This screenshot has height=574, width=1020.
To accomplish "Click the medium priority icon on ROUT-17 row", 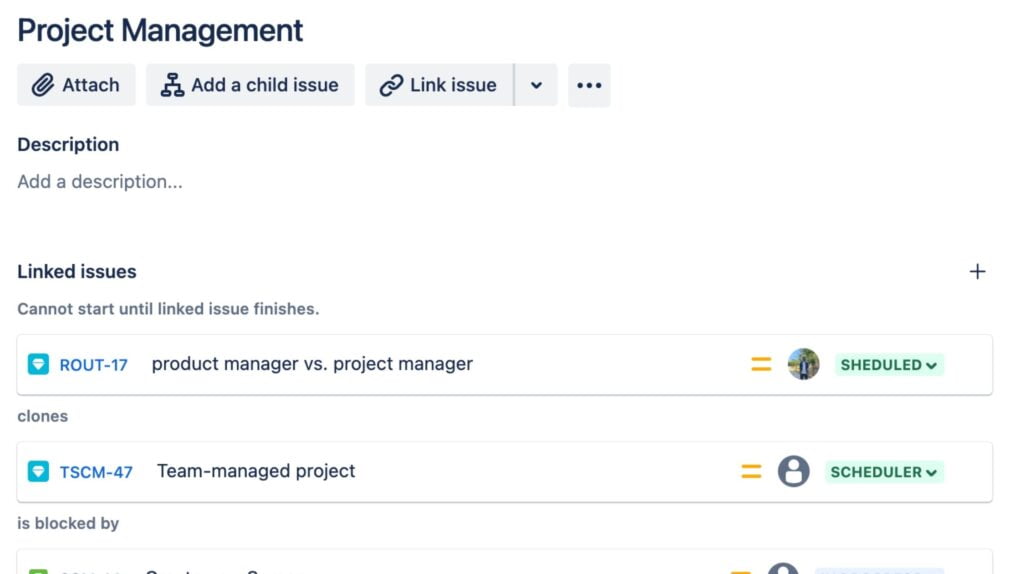I will [761, 364].
